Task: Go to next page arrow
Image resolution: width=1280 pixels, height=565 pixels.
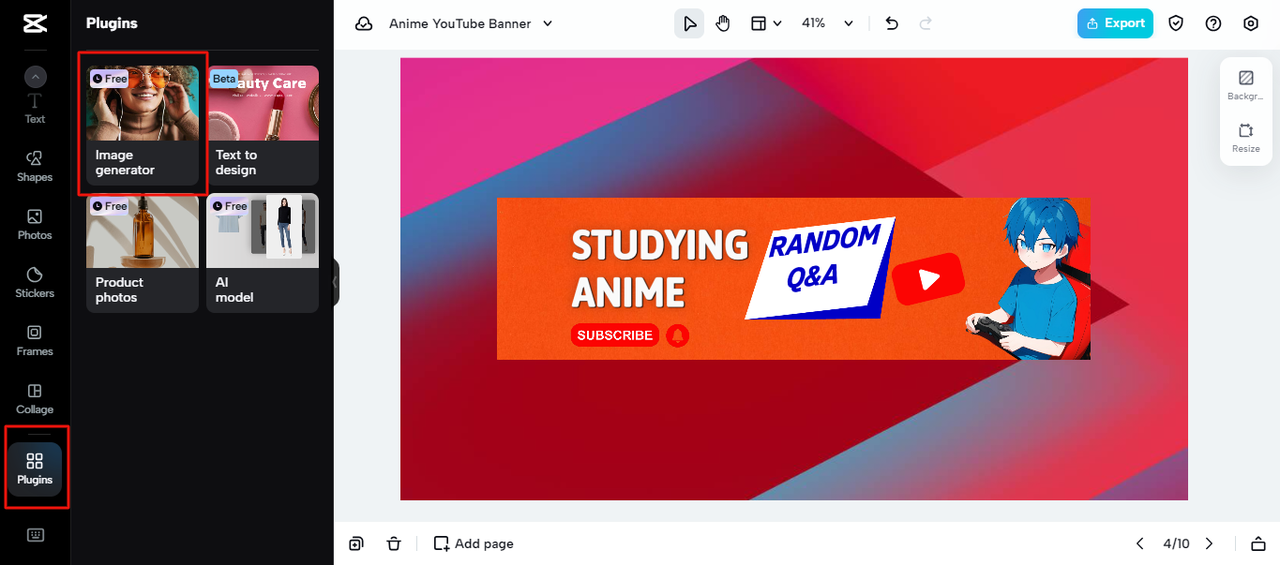Action: tap(1209, 543)
